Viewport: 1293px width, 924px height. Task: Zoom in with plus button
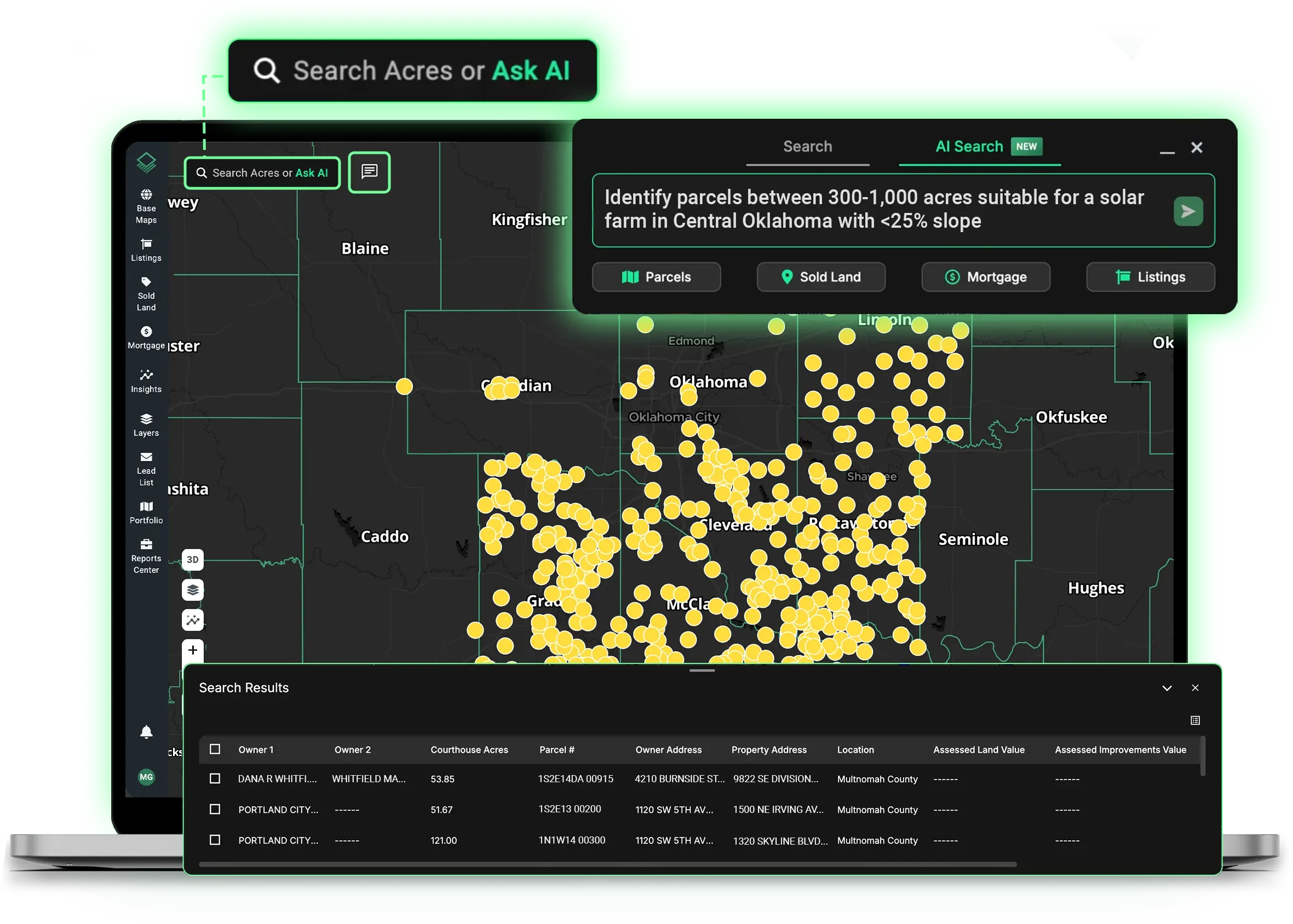[193, 650]
